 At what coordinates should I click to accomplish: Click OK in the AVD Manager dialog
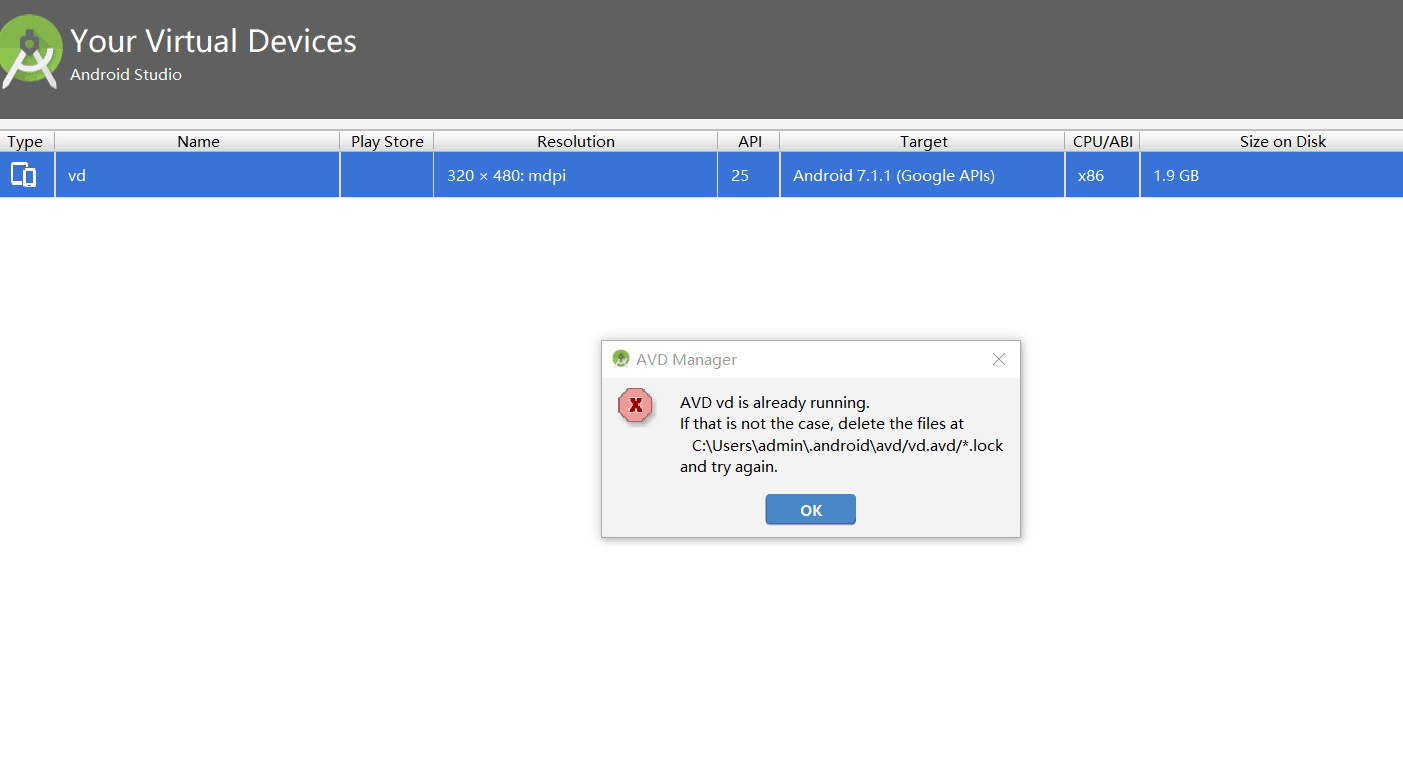810,509
